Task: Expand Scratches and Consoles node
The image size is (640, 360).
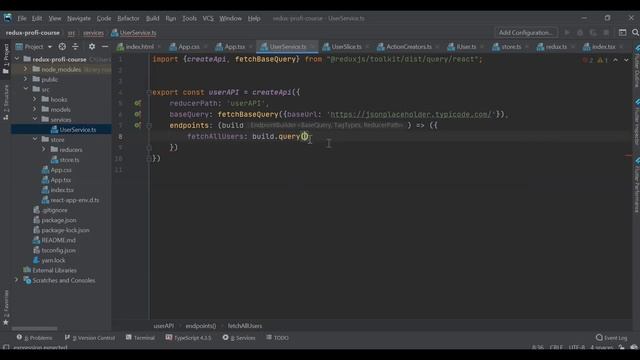Action: (x=16, y=280)
